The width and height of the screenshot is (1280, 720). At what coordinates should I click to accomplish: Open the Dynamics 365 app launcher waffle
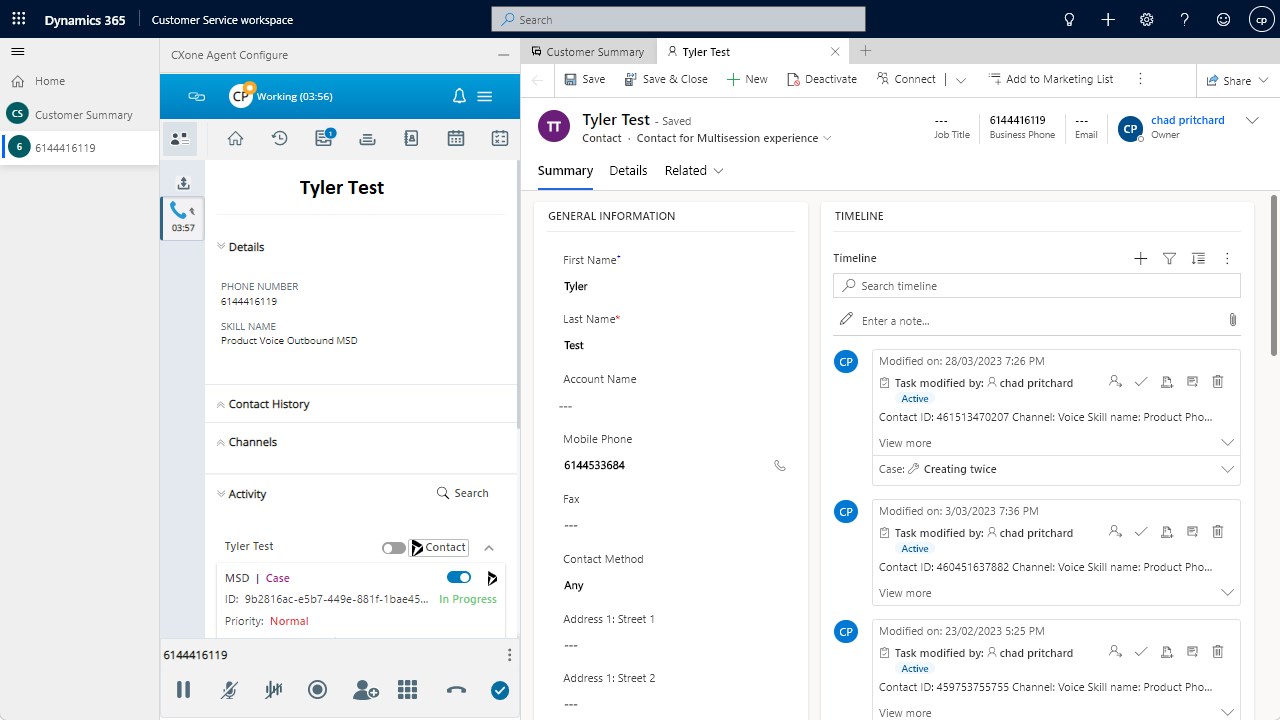(x=19, y=19)
